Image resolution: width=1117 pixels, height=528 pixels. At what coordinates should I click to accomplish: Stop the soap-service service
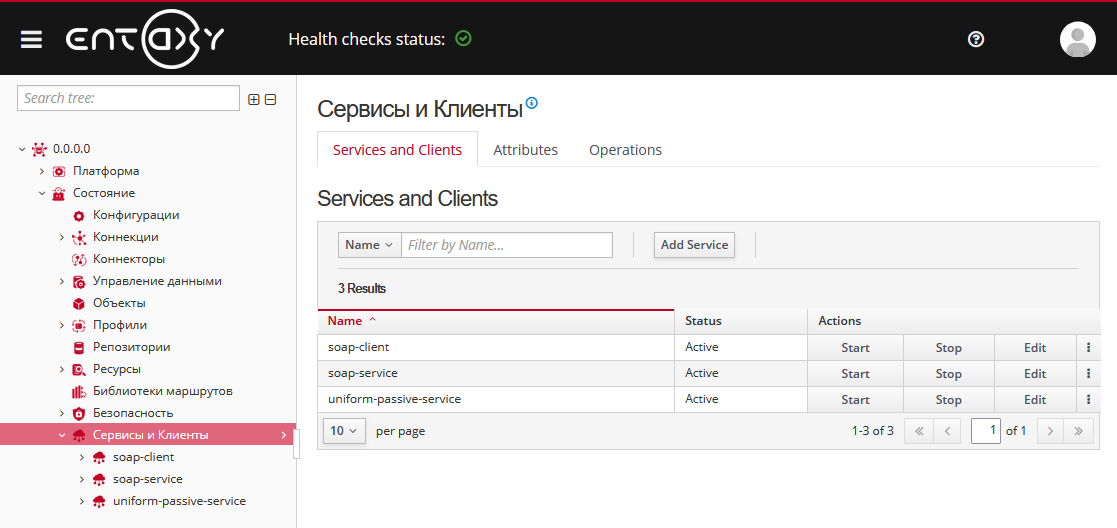coord(949,373)
